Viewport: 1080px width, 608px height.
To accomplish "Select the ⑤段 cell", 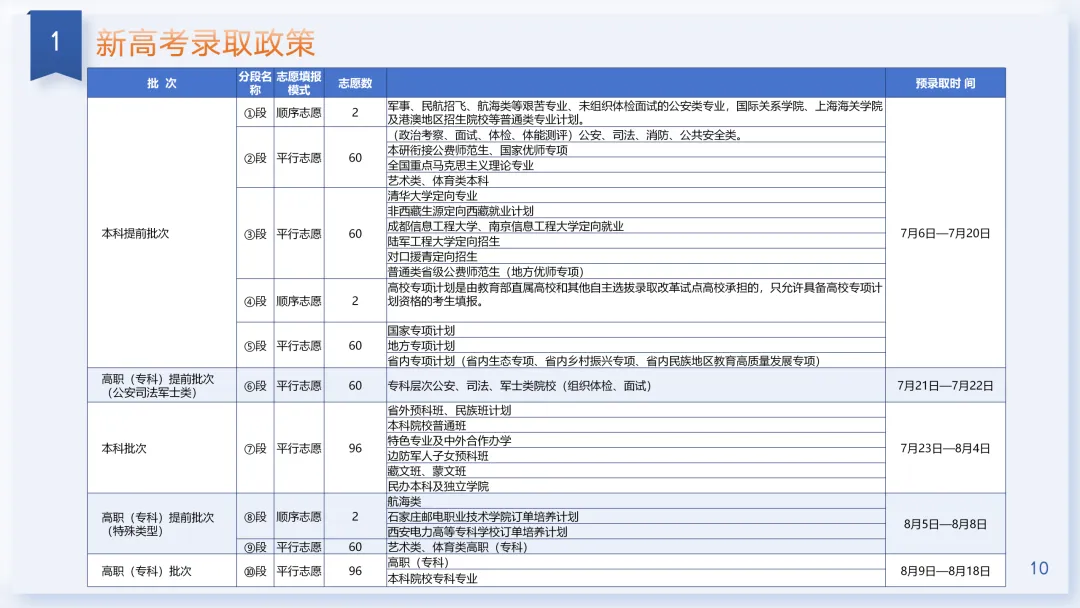I will coord(255,345).
